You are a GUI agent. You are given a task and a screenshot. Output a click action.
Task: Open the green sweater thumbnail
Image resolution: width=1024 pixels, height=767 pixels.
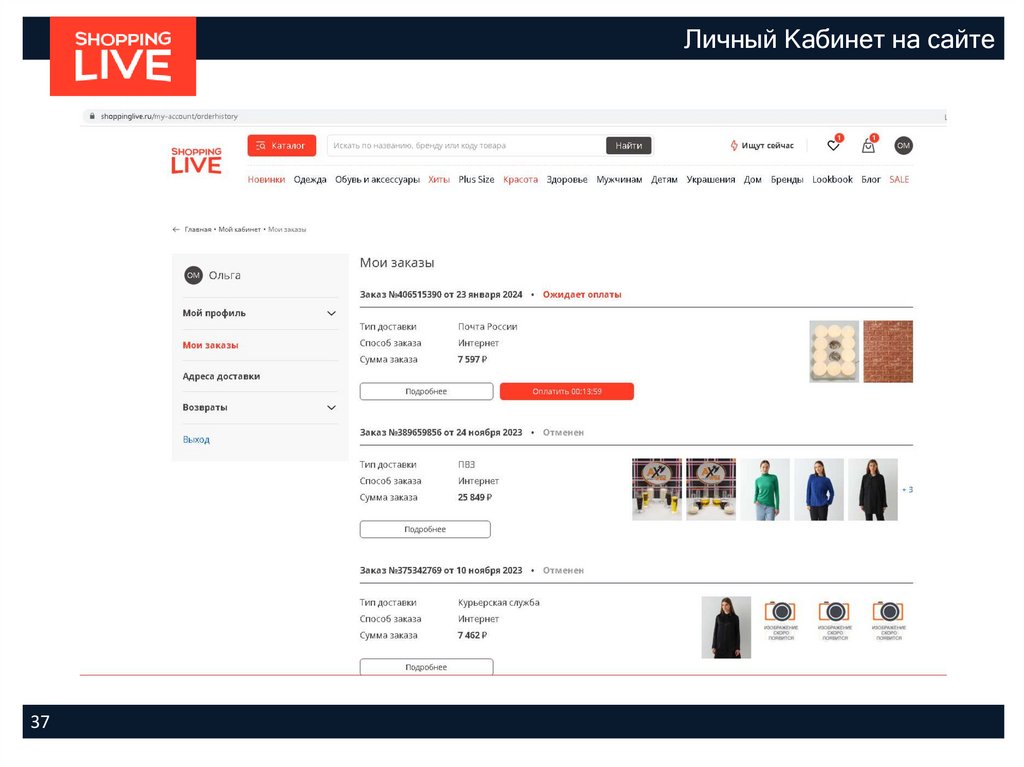click(765, 489)
